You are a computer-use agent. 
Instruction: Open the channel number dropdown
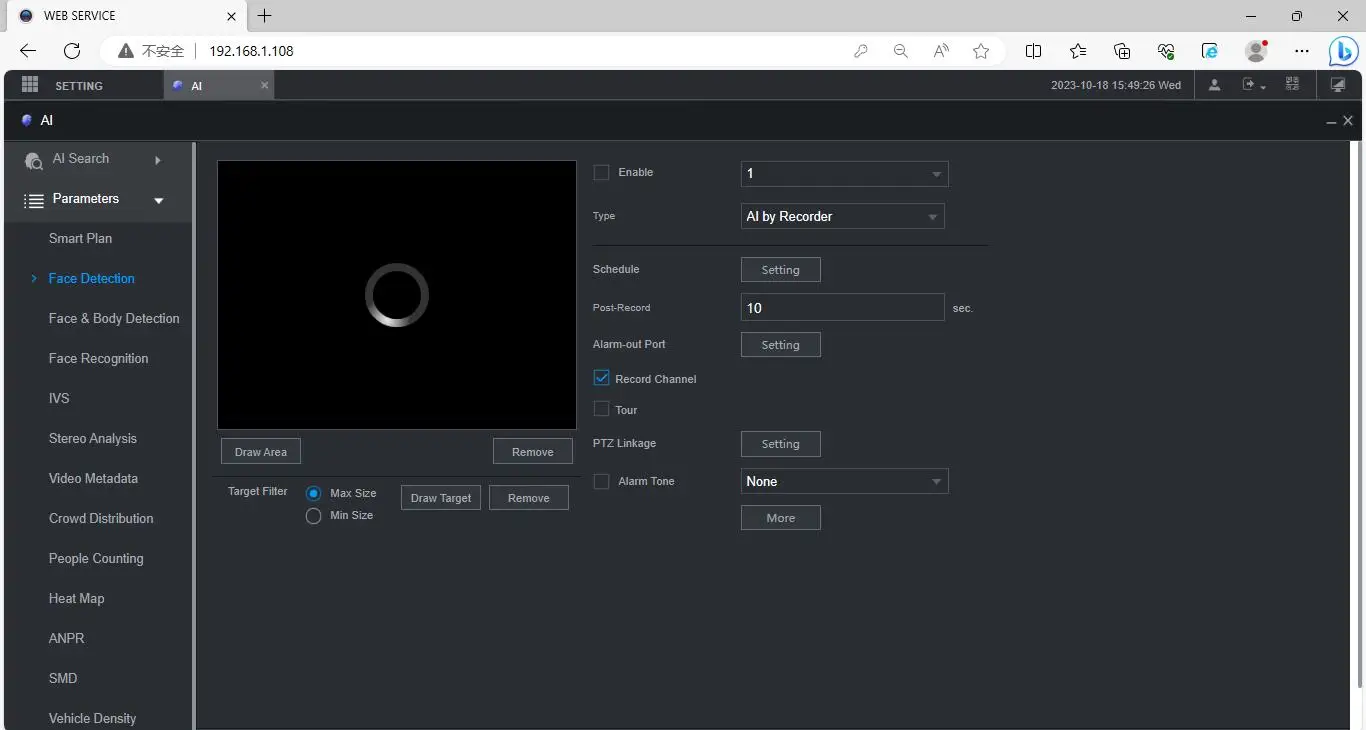(x=844, y=174)
